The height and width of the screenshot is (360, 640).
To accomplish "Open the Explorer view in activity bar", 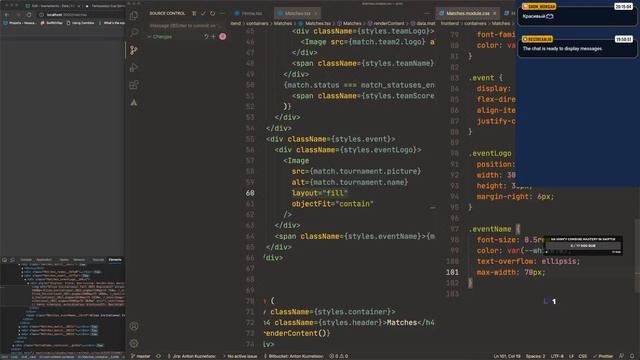I will click(134, 16).
